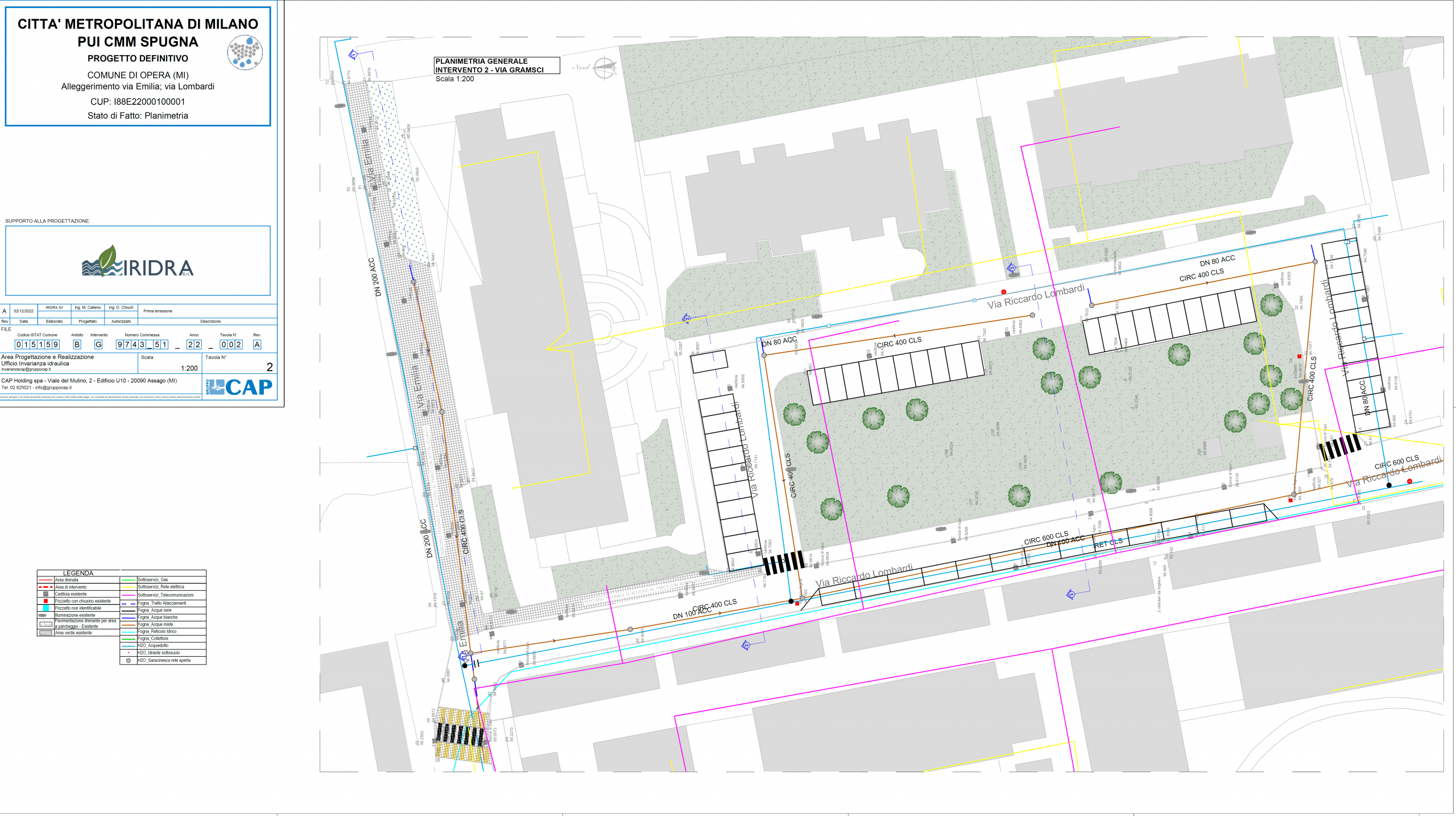Click the Città Metropolitana dotted circular emblem

(x=245, y=53)
